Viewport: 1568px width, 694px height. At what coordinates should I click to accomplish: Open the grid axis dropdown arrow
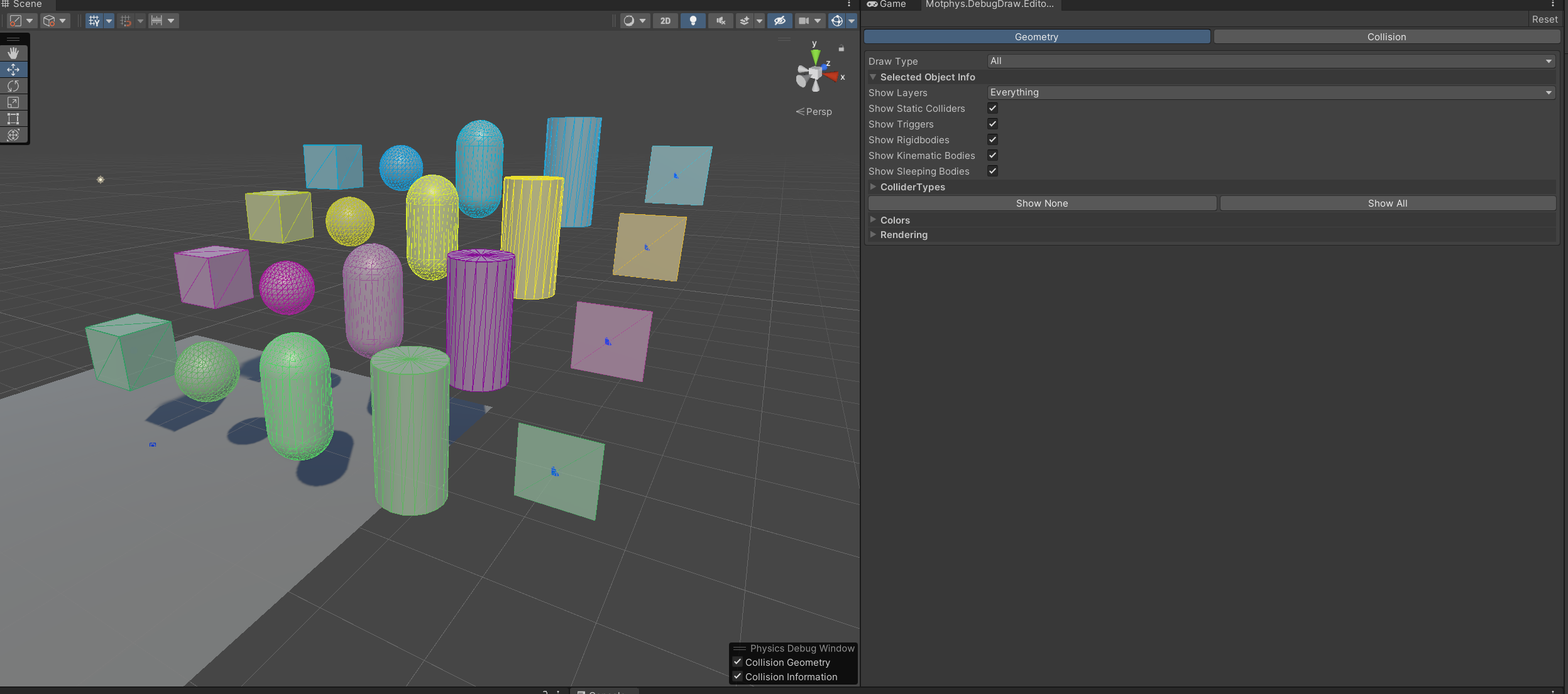109,21
